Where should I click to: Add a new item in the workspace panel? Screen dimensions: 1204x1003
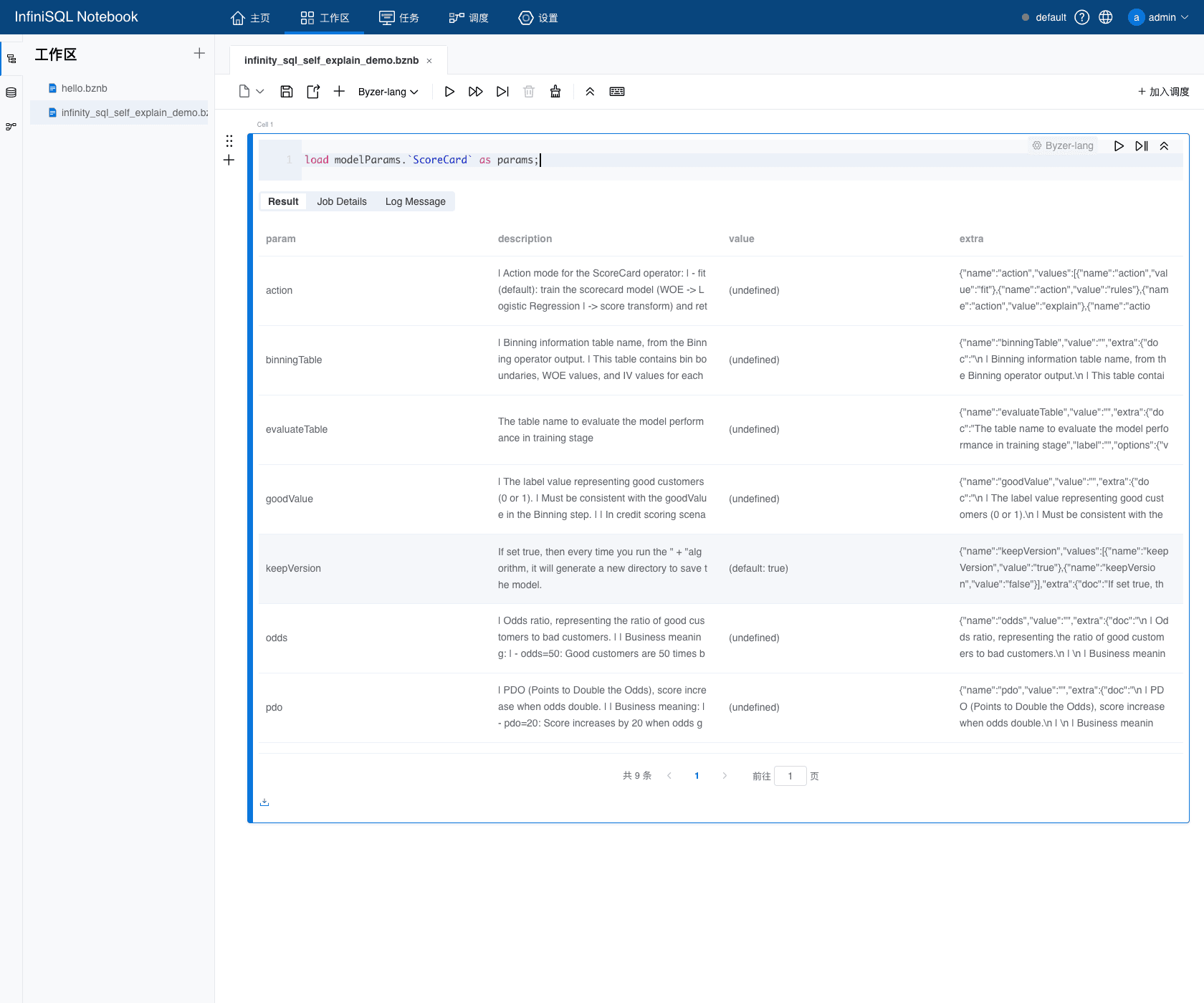click(x=199, y=53)
